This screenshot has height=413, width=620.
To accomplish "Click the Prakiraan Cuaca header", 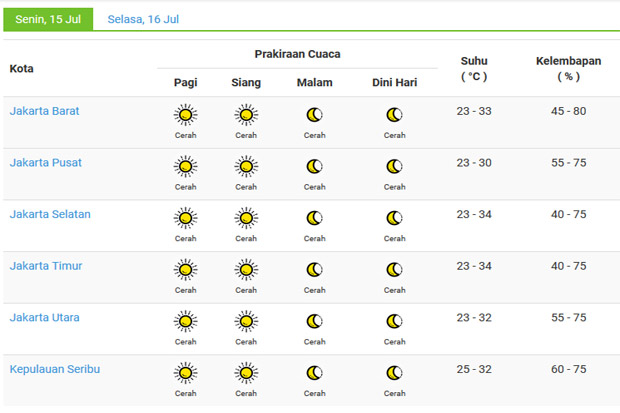I will pos(297,54).
